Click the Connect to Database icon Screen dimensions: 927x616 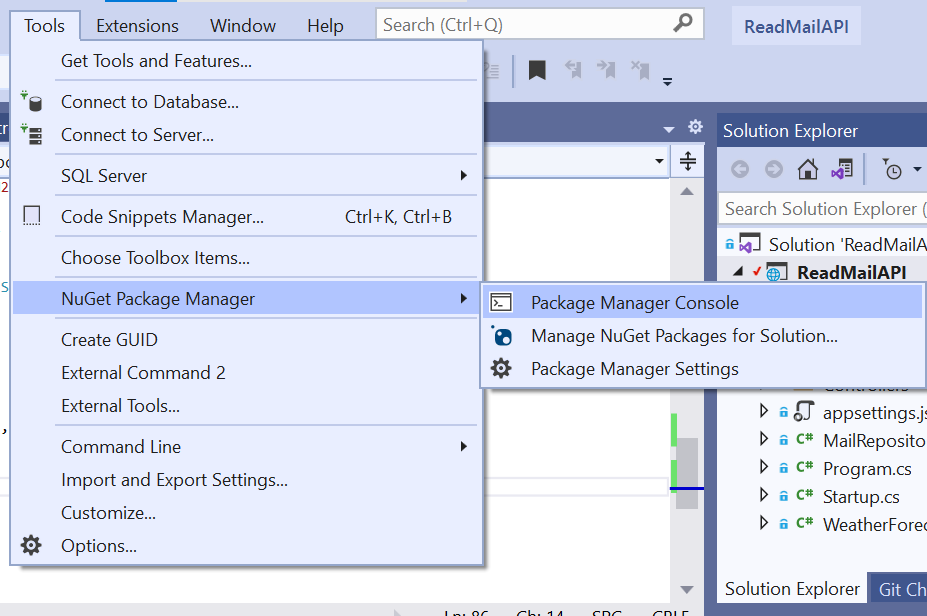coord(32,102)
